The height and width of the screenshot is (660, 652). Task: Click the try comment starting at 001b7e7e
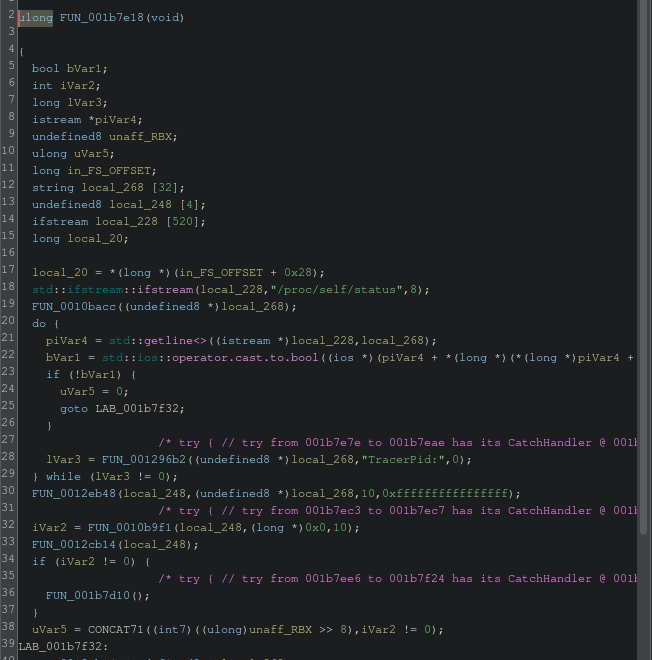pos(397,442)
